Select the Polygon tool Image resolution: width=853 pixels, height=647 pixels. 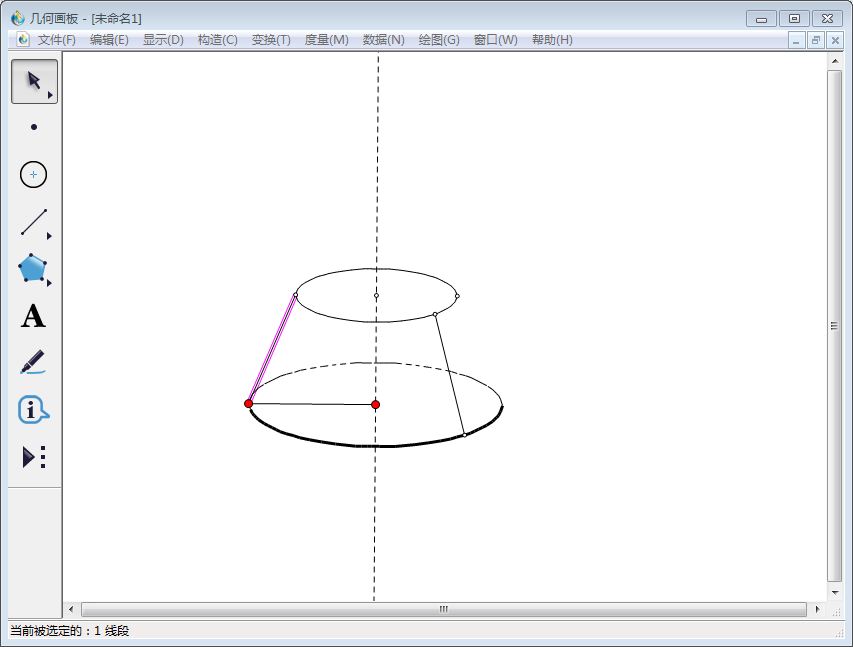(34, 269)
